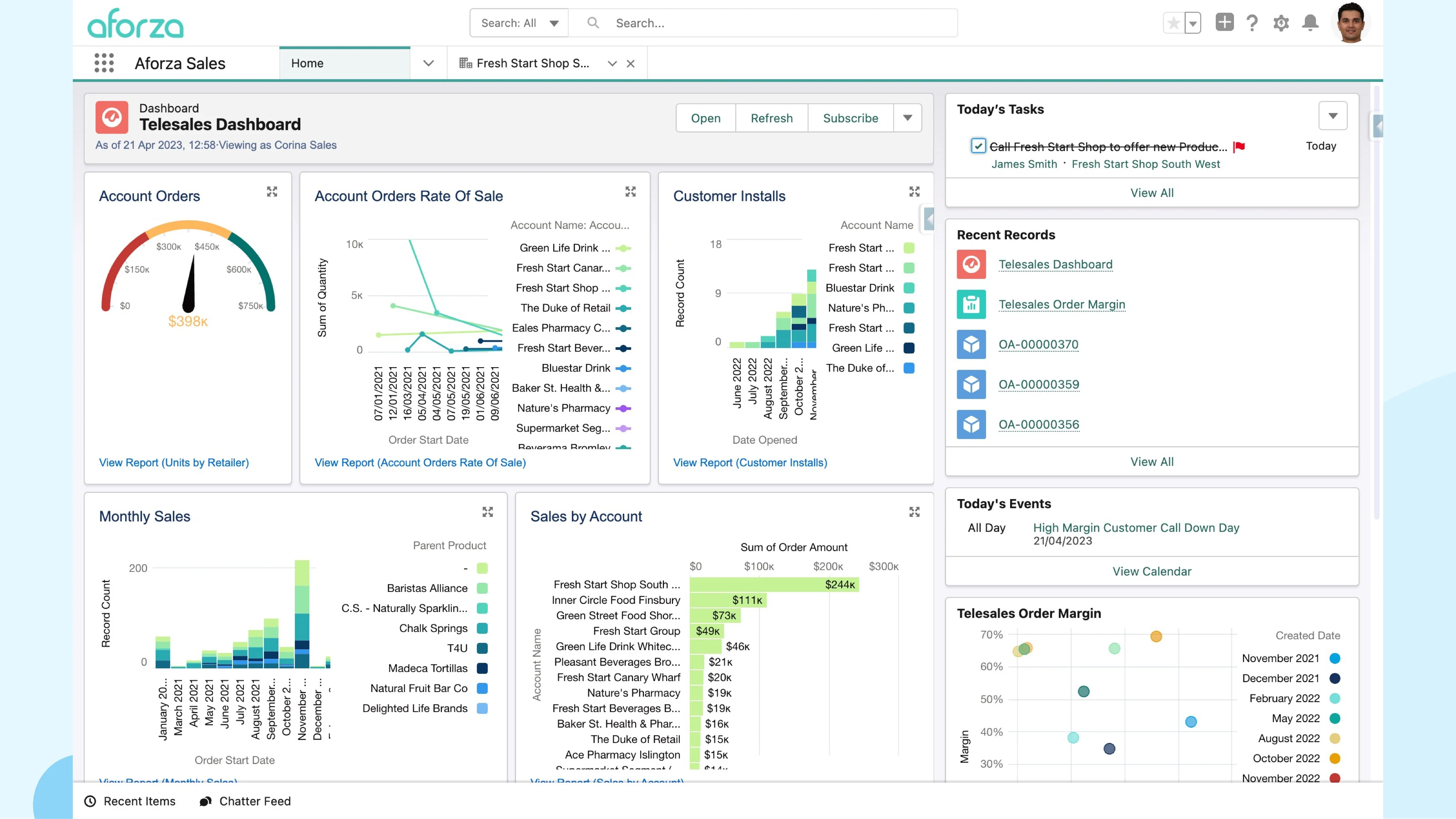Open View Report (Units by Retailer)

[x=174, y=462]
